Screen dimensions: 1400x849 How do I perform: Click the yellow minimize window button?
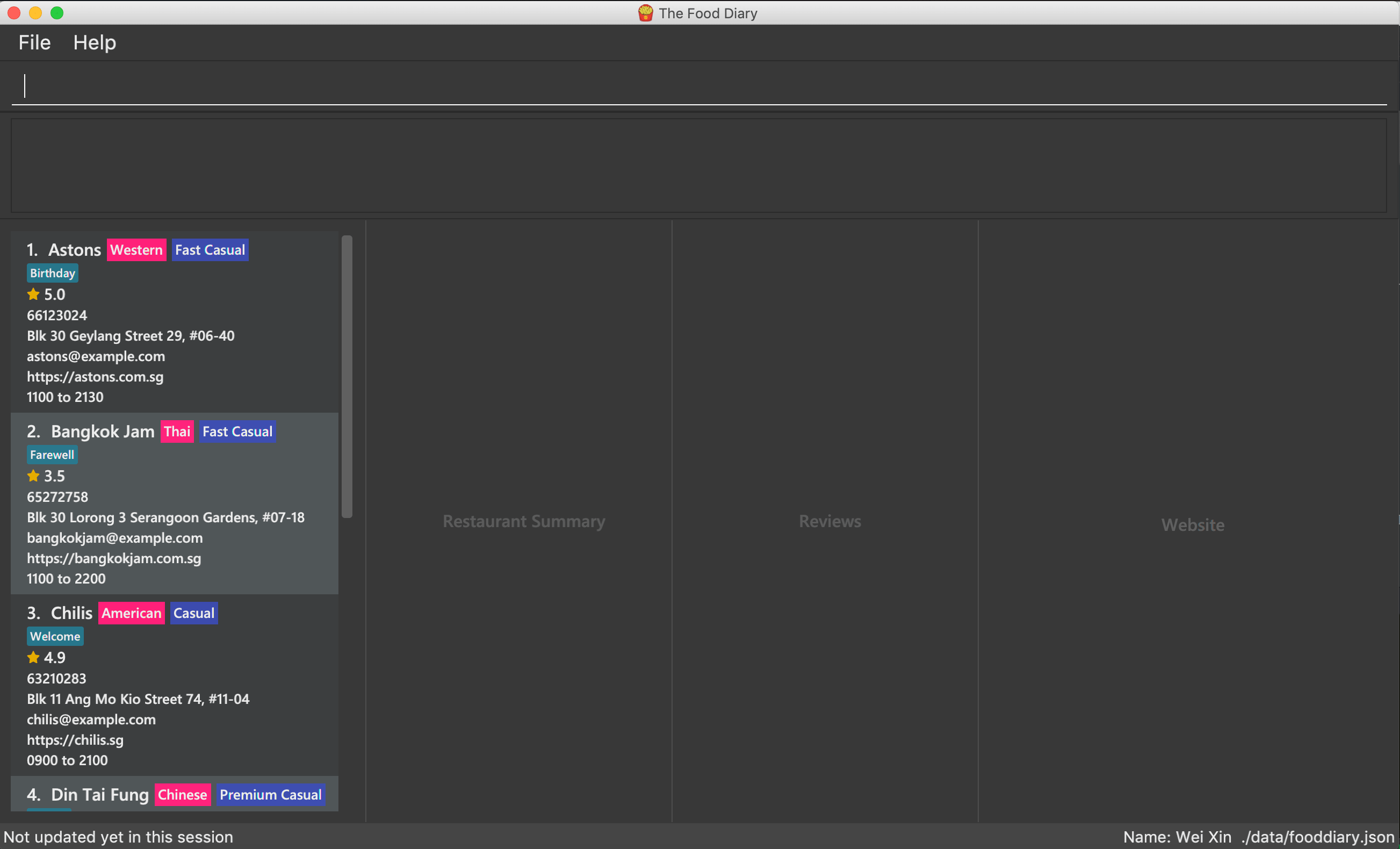tap(35, 12)
